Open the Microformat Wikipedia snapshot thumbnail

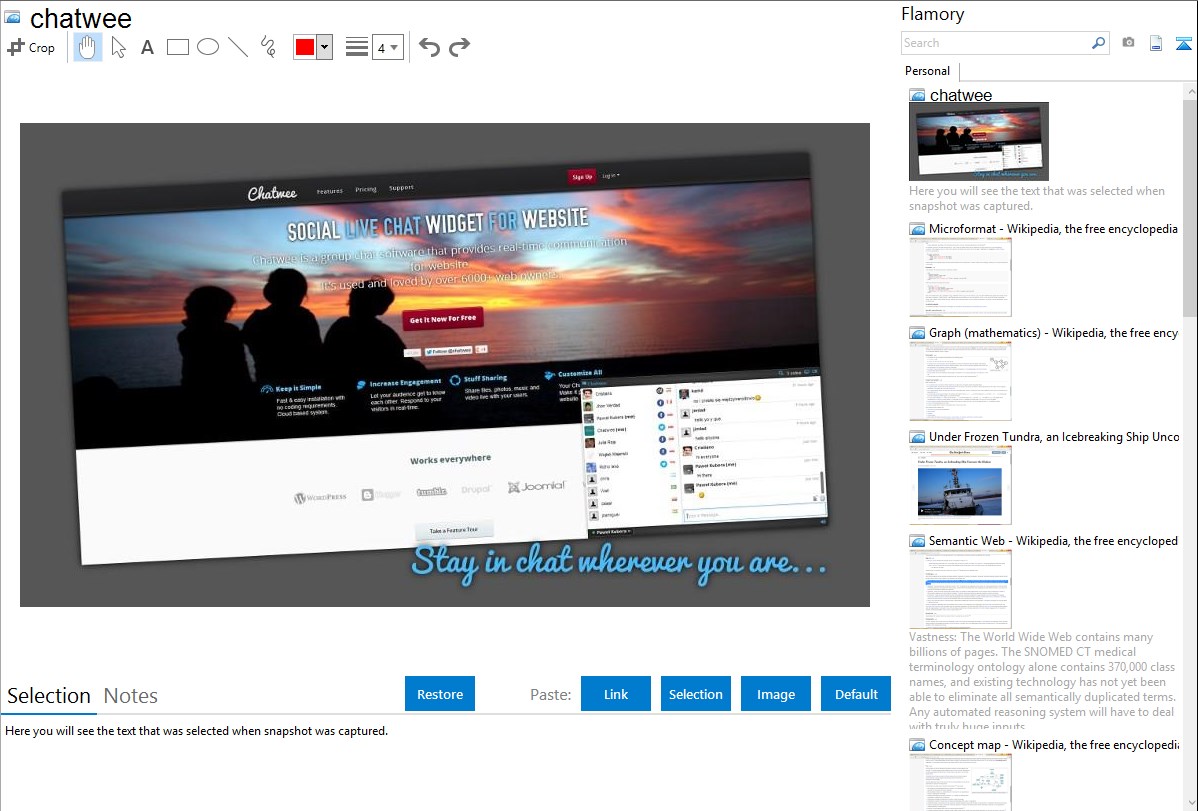pyautogui.click(x=960, y=277)
